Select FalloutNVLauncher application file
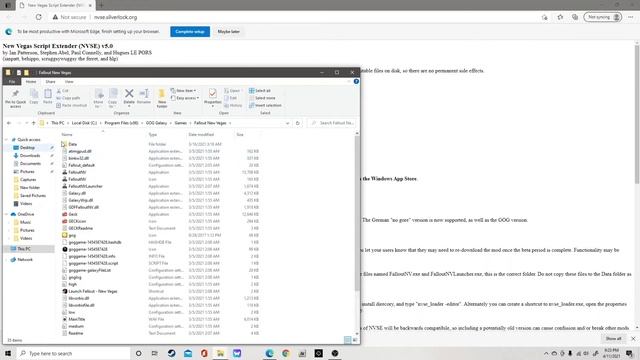The image size is (640, 360). point(85,186)
